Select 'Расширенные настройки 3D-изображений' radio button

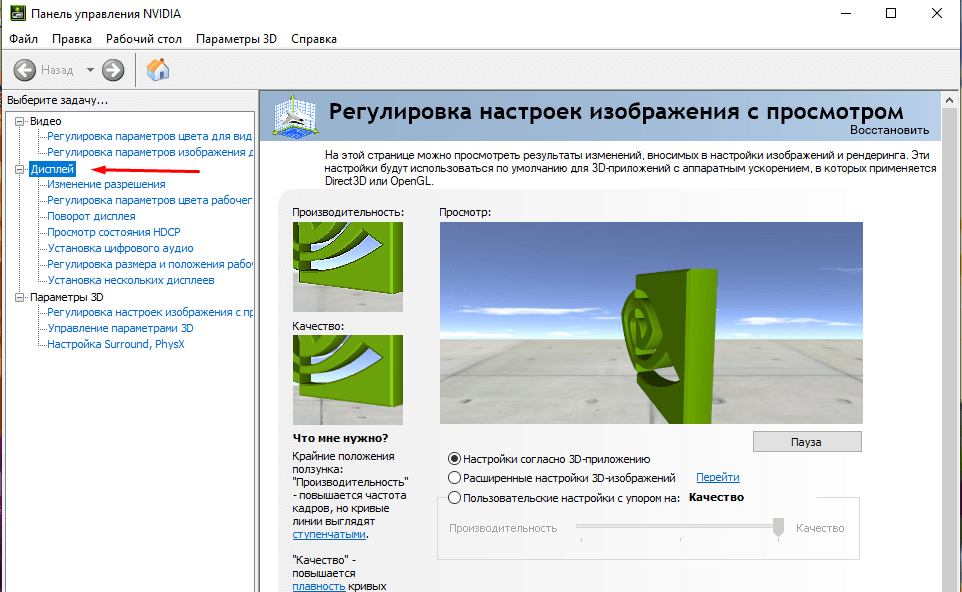pyautogui.click(x=455, y=478)
